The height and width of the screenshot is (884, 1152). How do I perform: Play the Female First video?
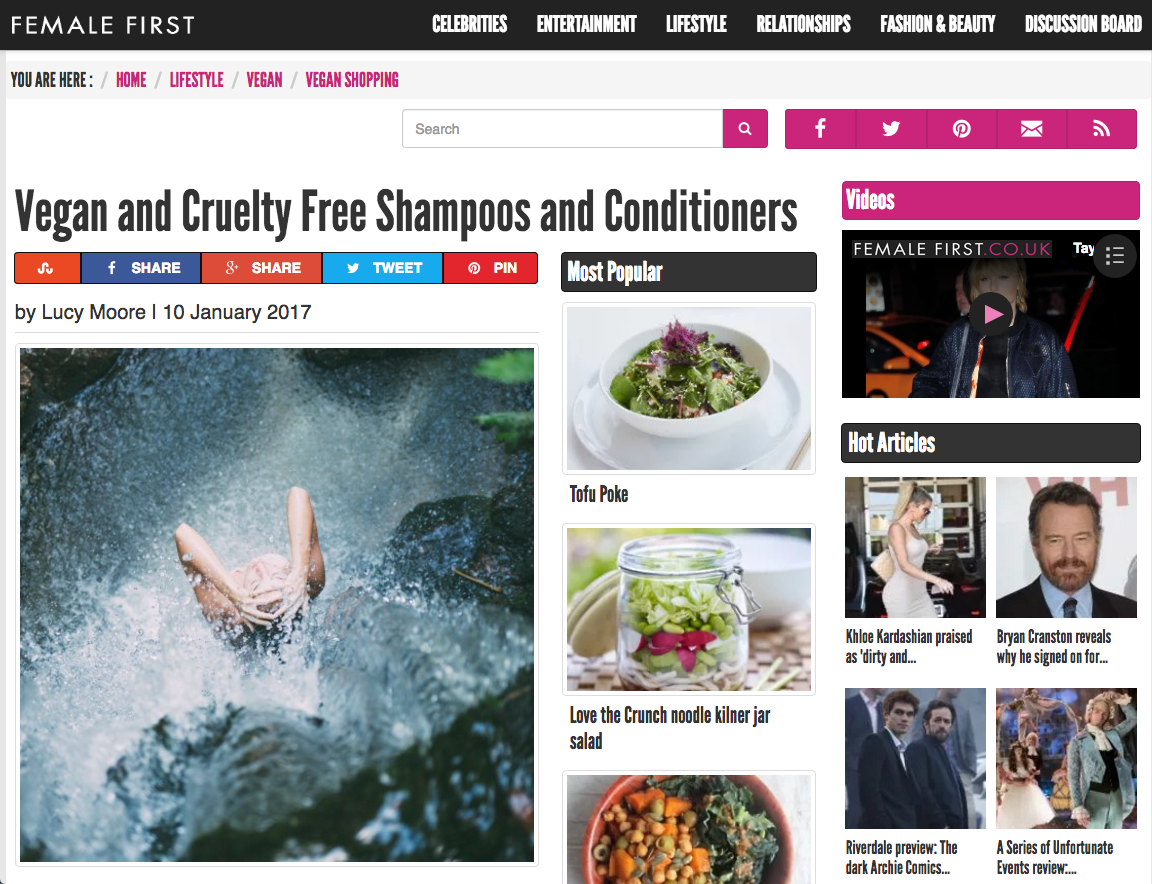(992, 315)
